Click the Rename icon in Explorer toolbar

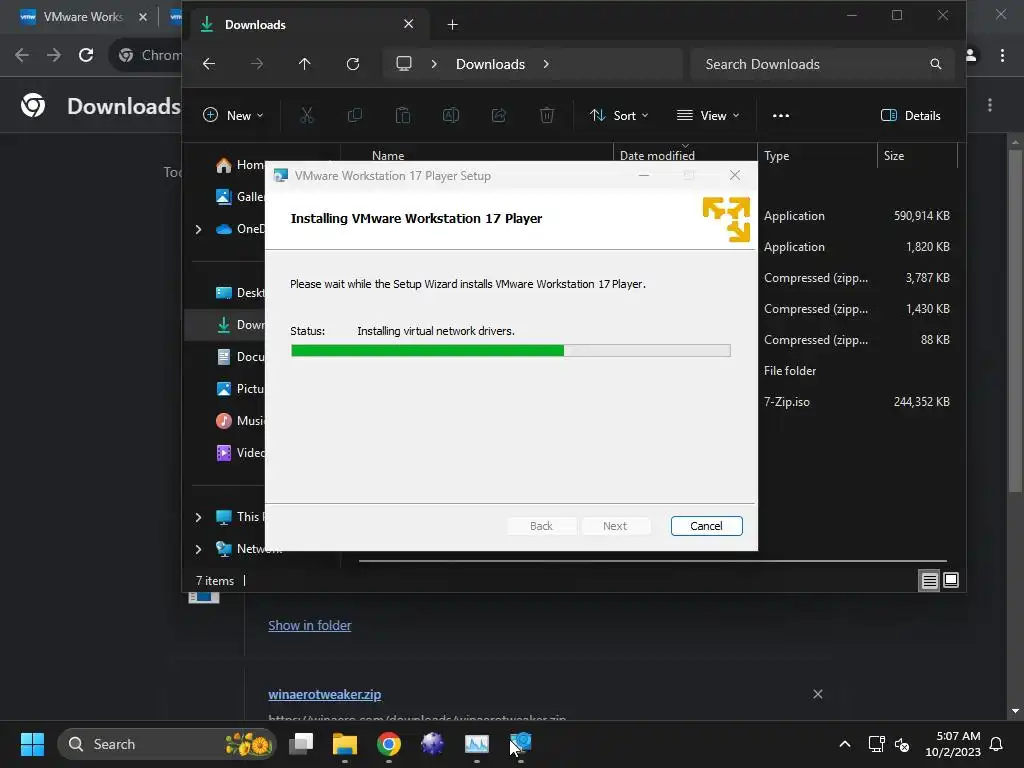click(x=451, y=116)
